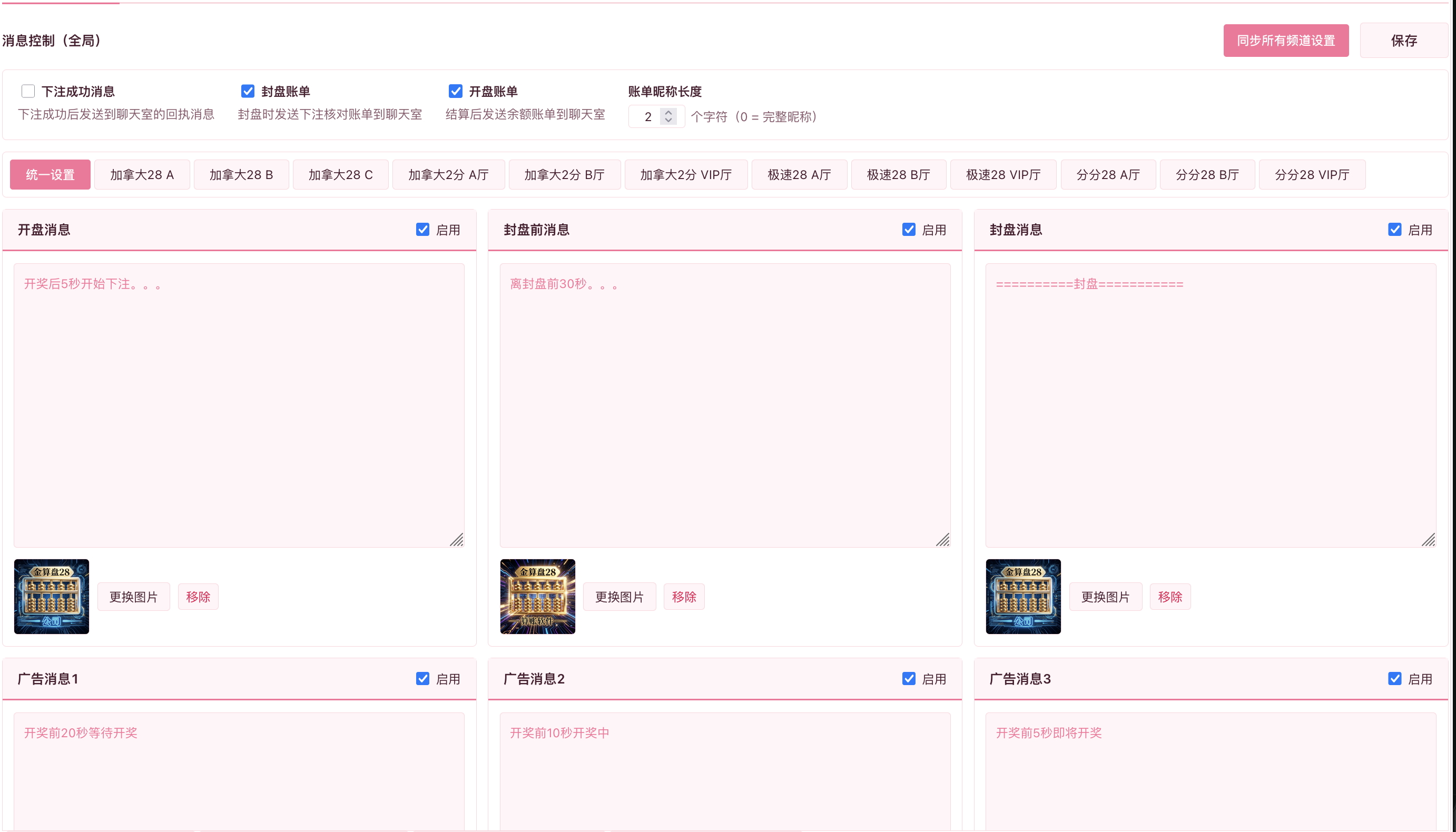Open the 加拿大2分 B厅 tab

pyautogui.click(x=565, y=175)
